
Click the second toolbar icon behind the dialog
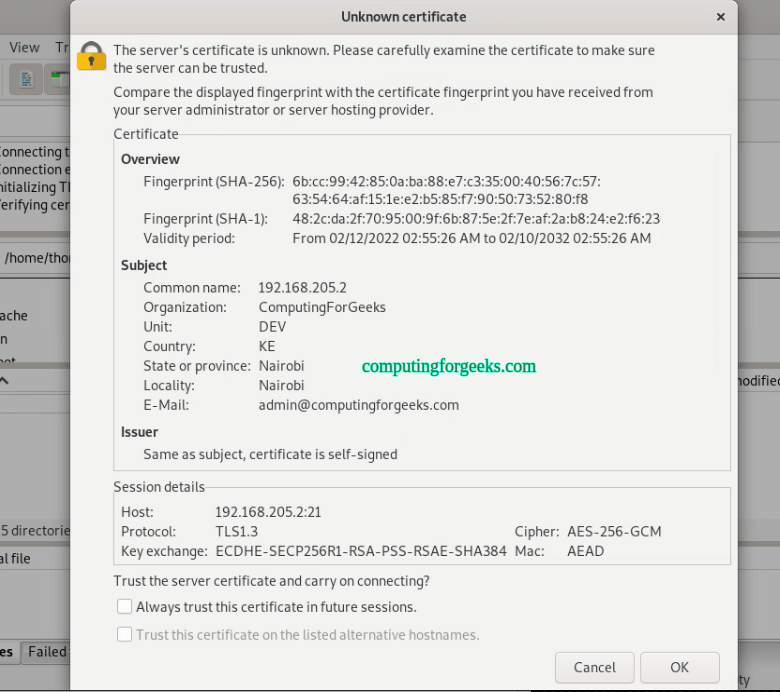(58, 79)
